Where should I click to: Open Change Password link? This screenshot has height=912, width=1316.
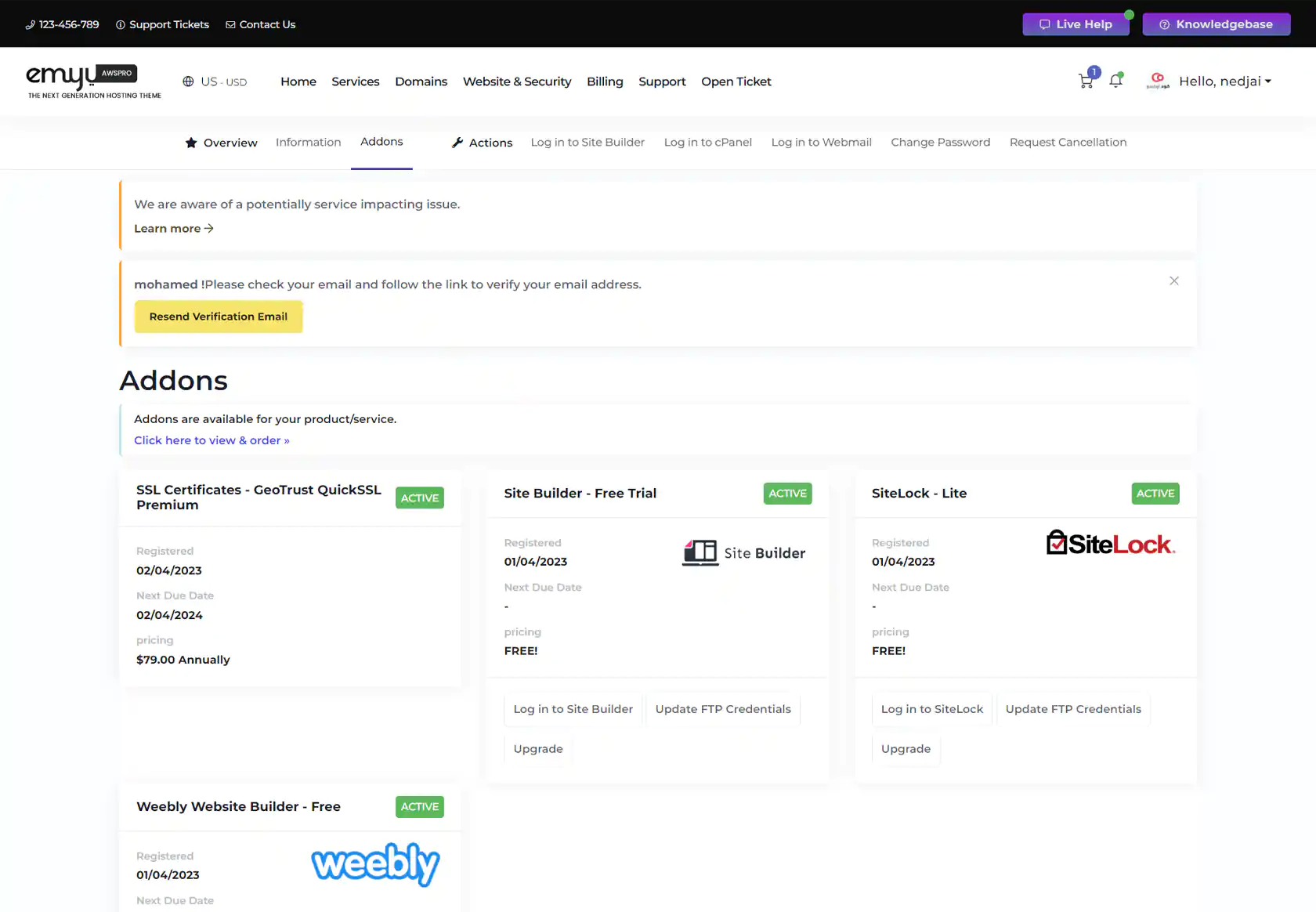(x=940, y=142)
